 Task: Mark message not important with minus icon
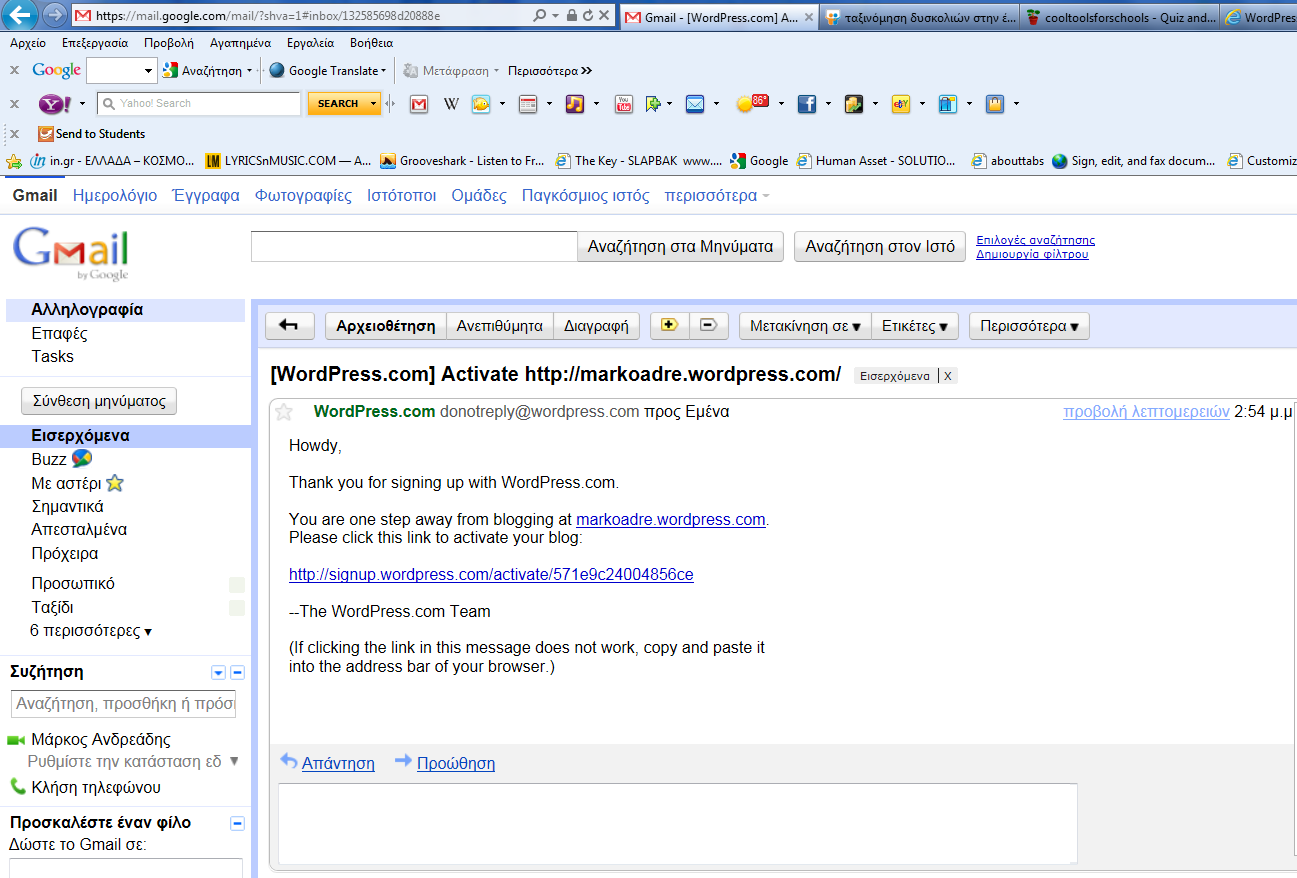(x=708, y=325)
